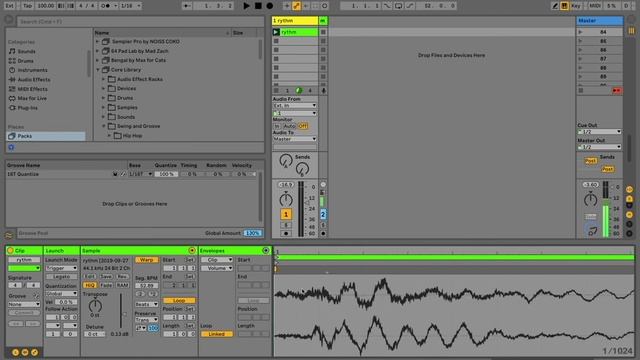
Task: Show Launch box via L circle icon
Action: (16, 352)
